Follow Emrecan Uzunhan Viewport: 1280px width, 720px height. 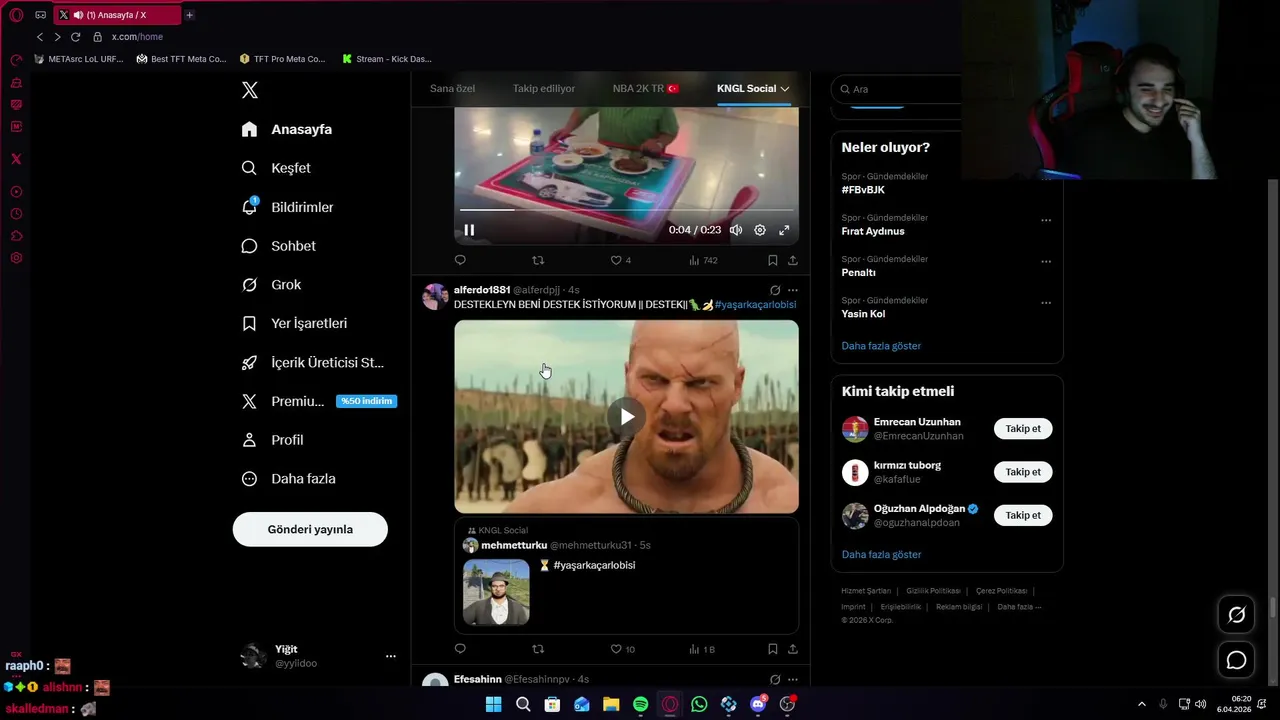click(x=1023, y=429)
